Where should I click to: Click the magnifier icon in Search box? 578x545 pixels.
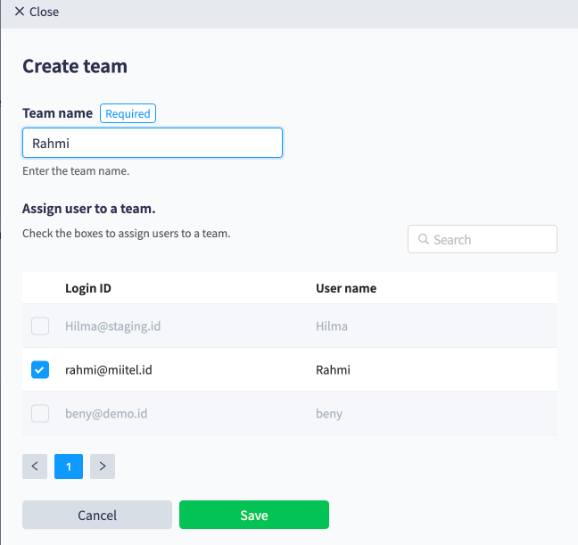pos(423,239)
